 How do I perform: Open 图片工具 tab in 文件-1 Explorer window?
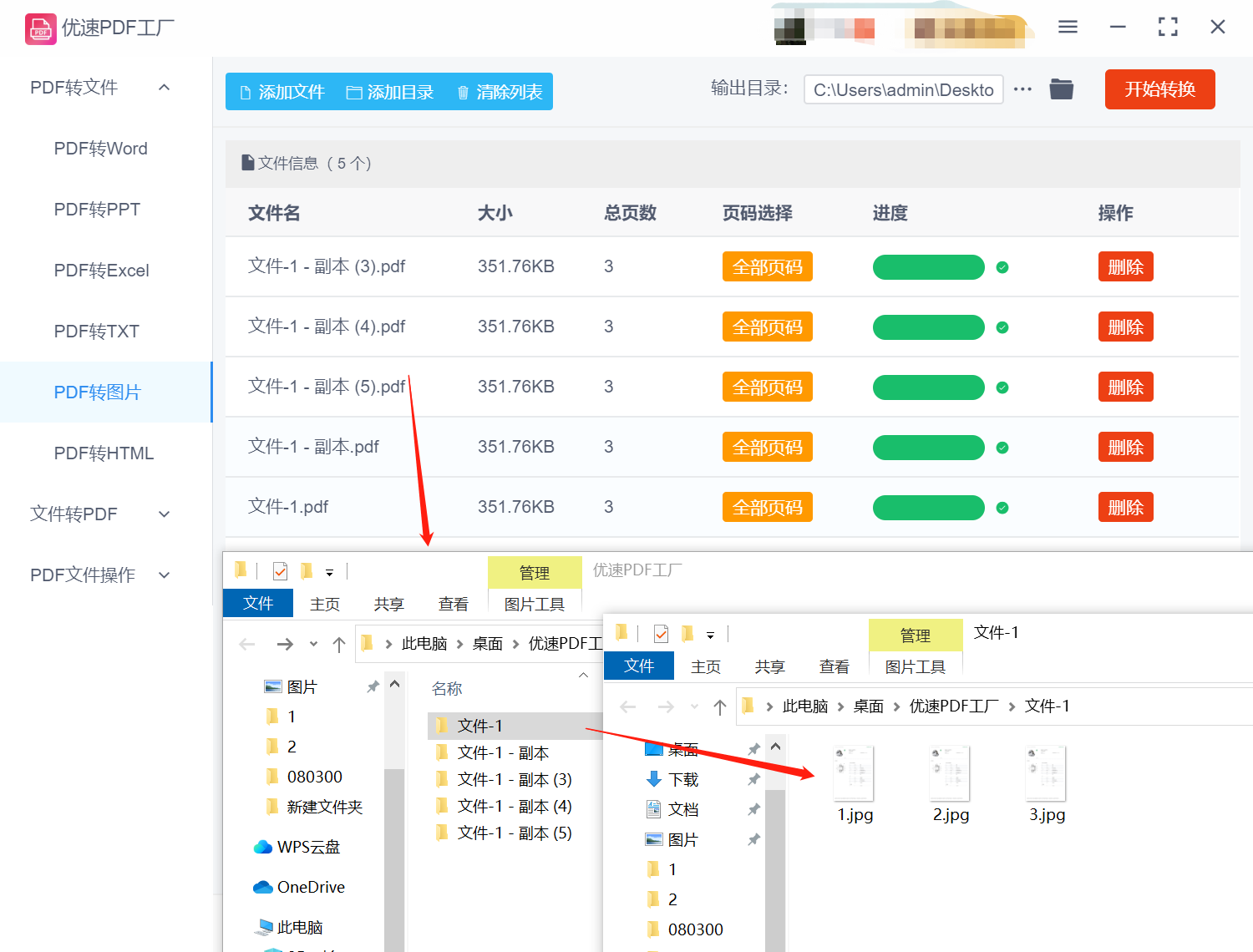[x=916, y=666]
